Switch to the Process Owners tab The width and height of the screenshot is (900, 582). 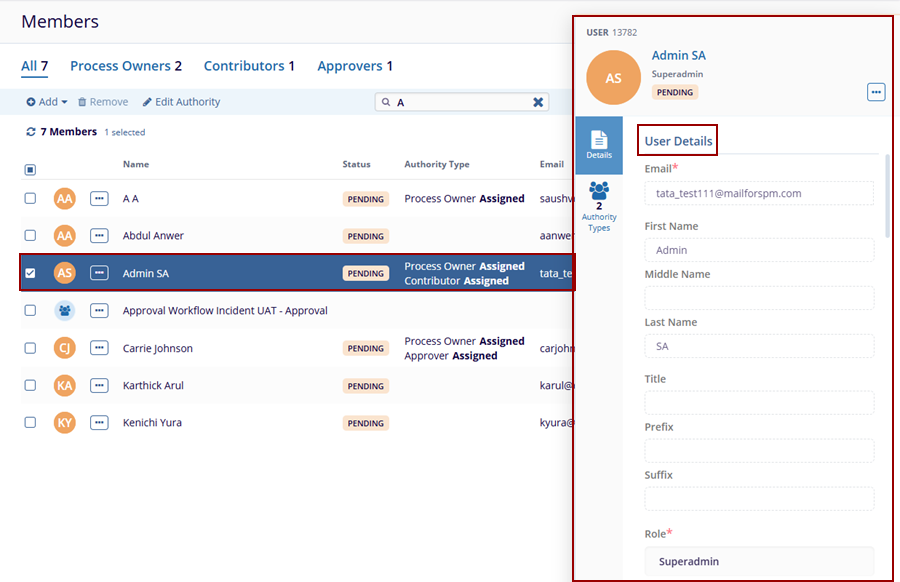125,66
